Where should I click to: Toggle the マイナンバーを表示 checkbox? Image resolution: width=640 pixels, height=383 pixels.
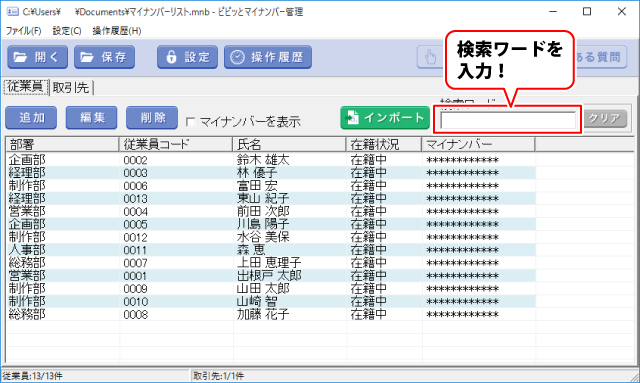click(x=190, y=122)
